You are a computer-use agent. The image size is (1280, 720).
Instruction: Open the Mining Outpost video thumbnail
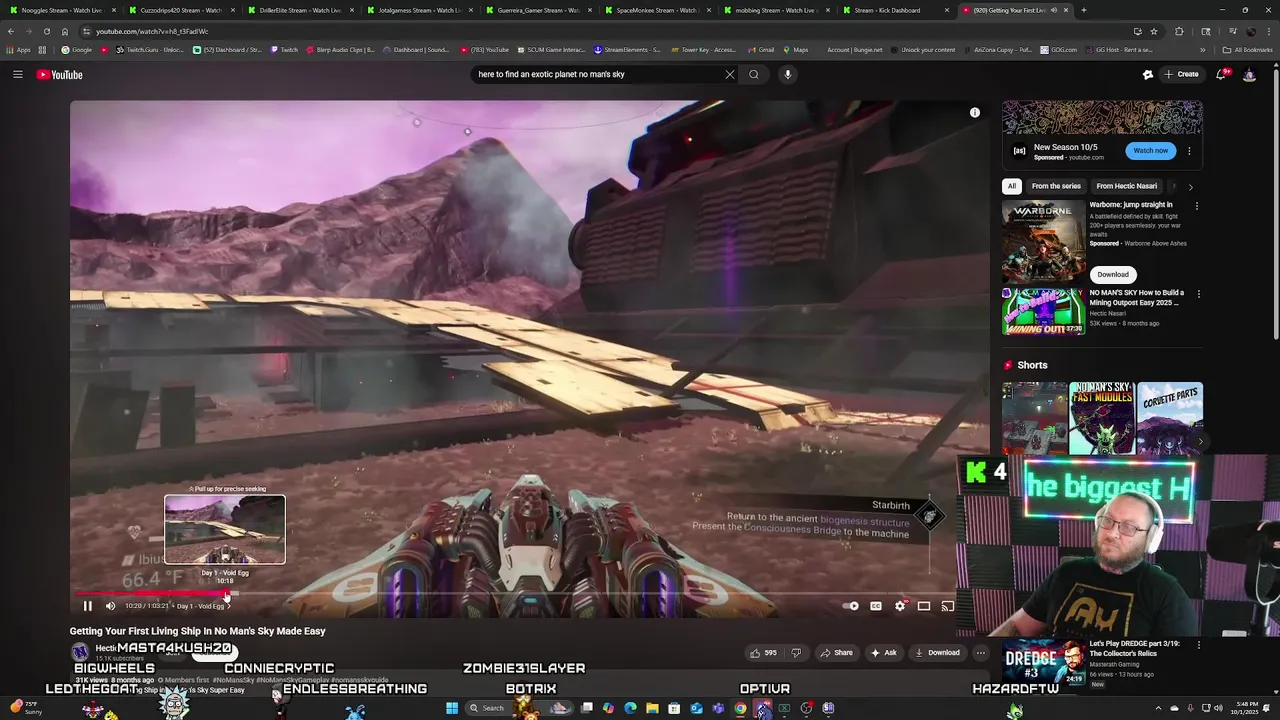coord(1044,311)
